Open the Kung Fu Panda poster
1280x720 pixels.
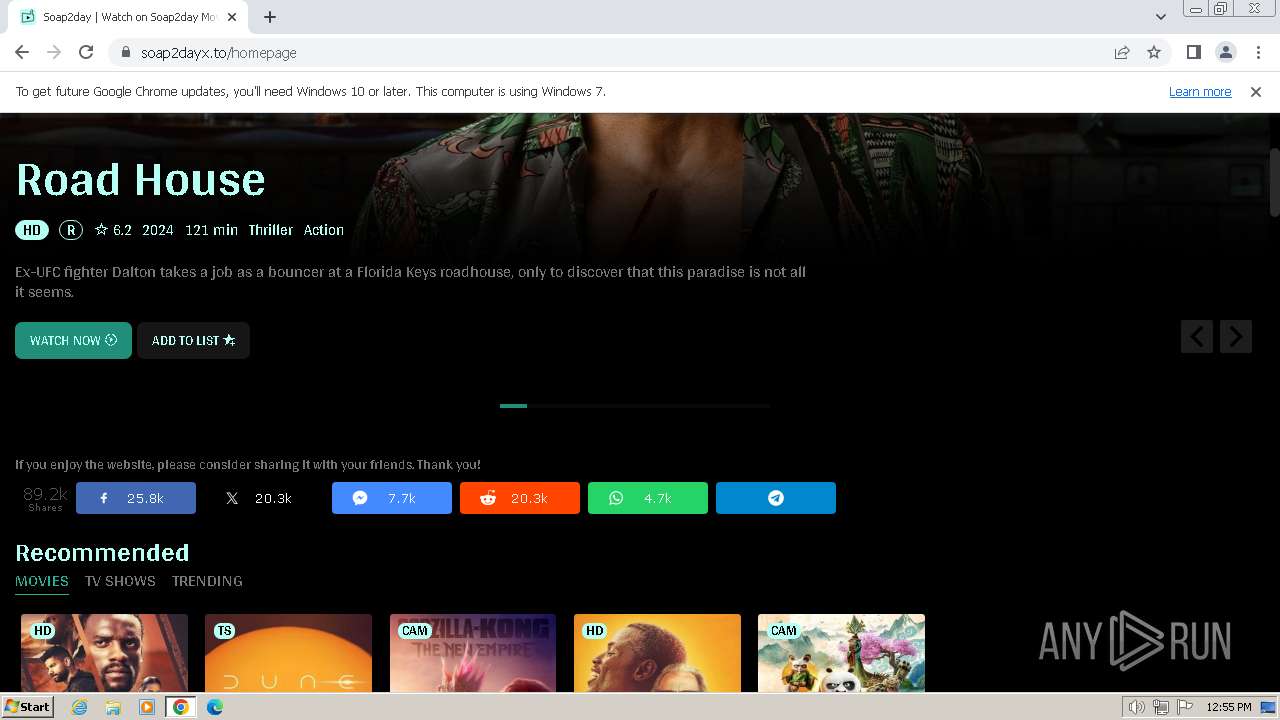click(841, 653)
